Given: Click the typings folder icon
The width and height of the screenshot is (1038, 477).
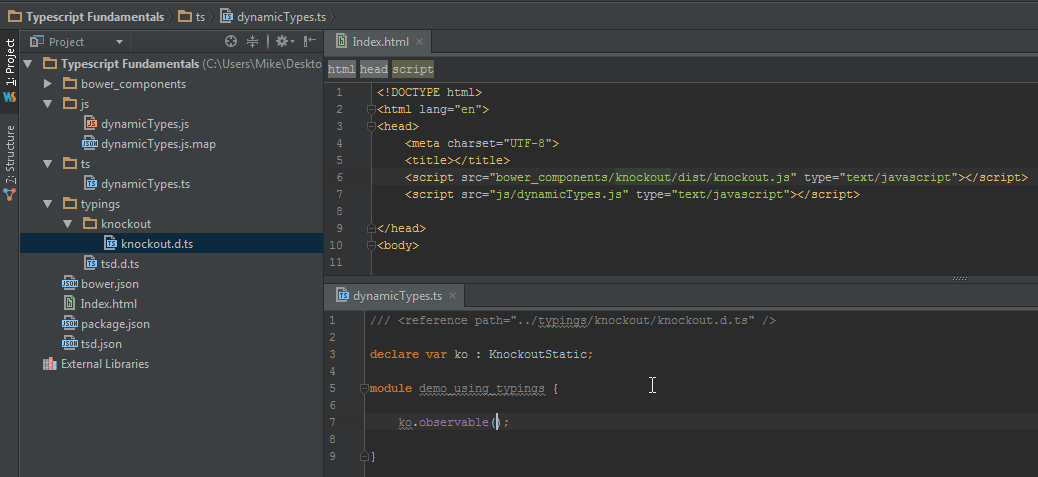Looking at the screenshot, I should coord(70,204).
